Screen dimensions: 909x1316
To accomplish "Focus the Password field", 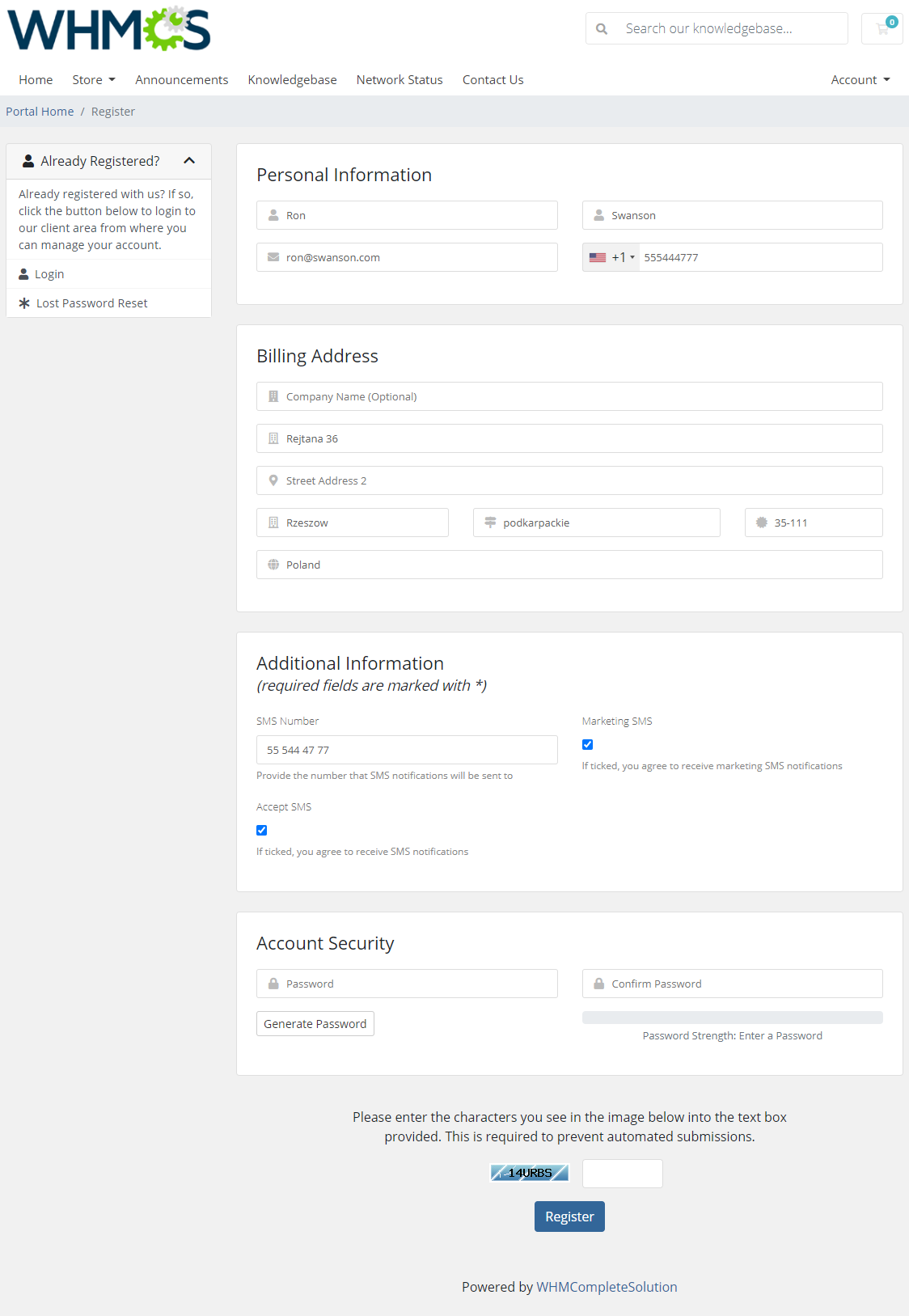I will click(407, 984).
